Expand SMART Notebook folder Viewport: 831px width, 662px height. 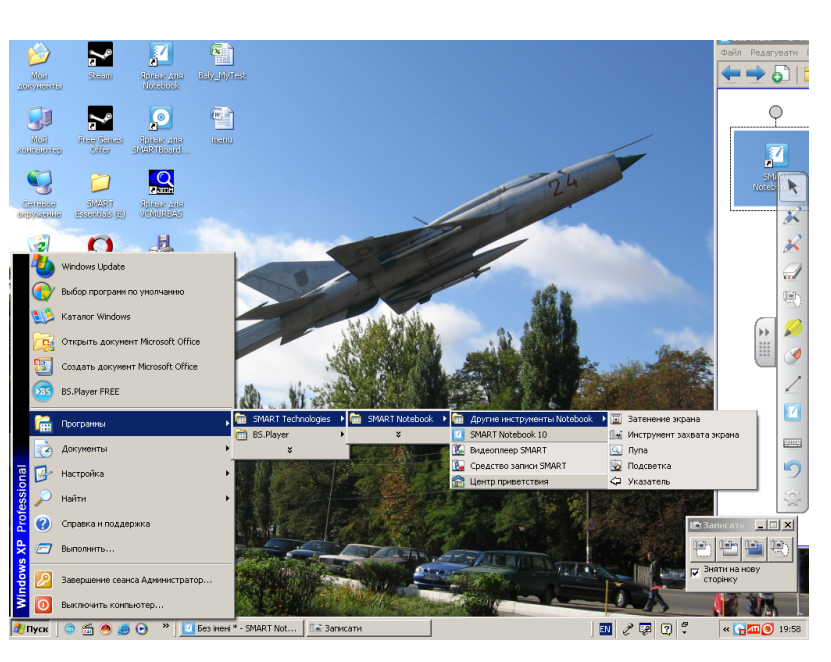pos(399,419)
